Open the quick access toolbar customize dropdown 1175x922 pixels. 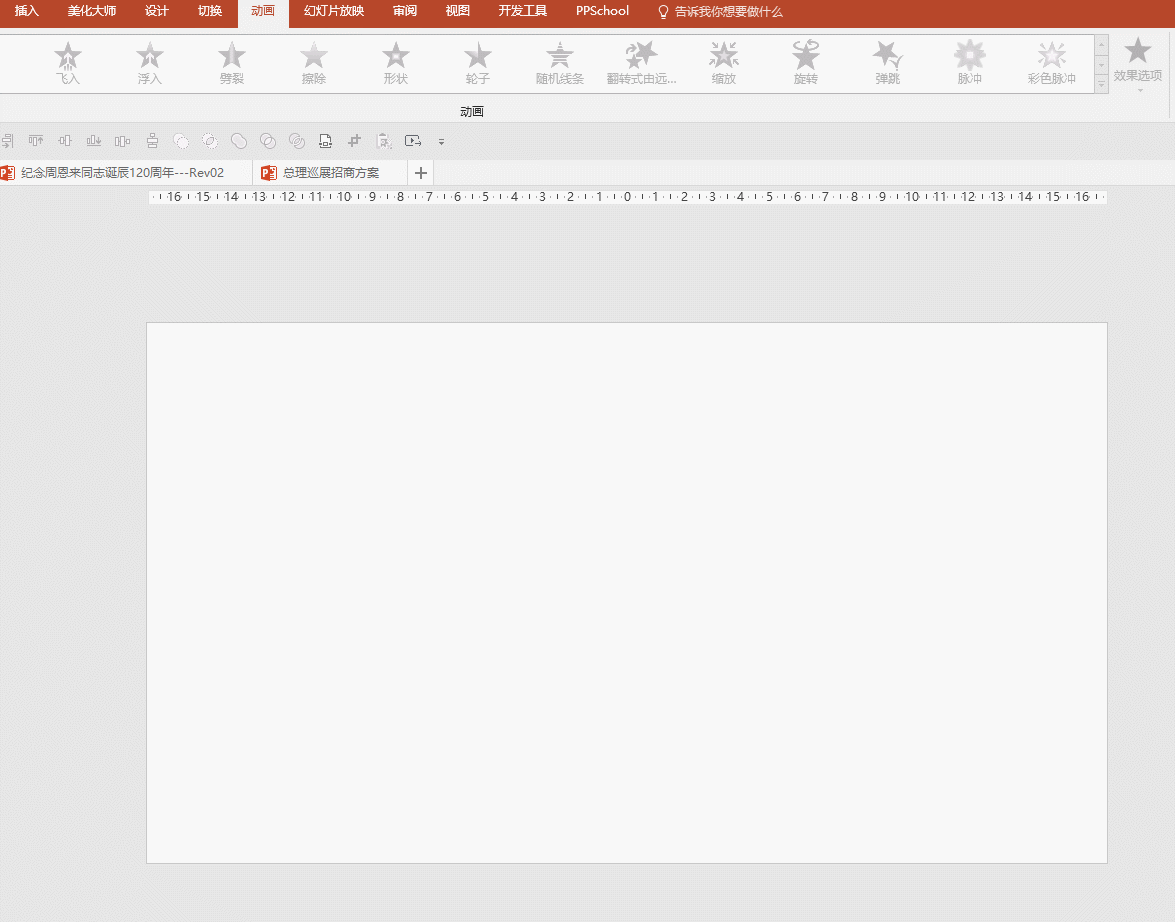tap(441, 142)
